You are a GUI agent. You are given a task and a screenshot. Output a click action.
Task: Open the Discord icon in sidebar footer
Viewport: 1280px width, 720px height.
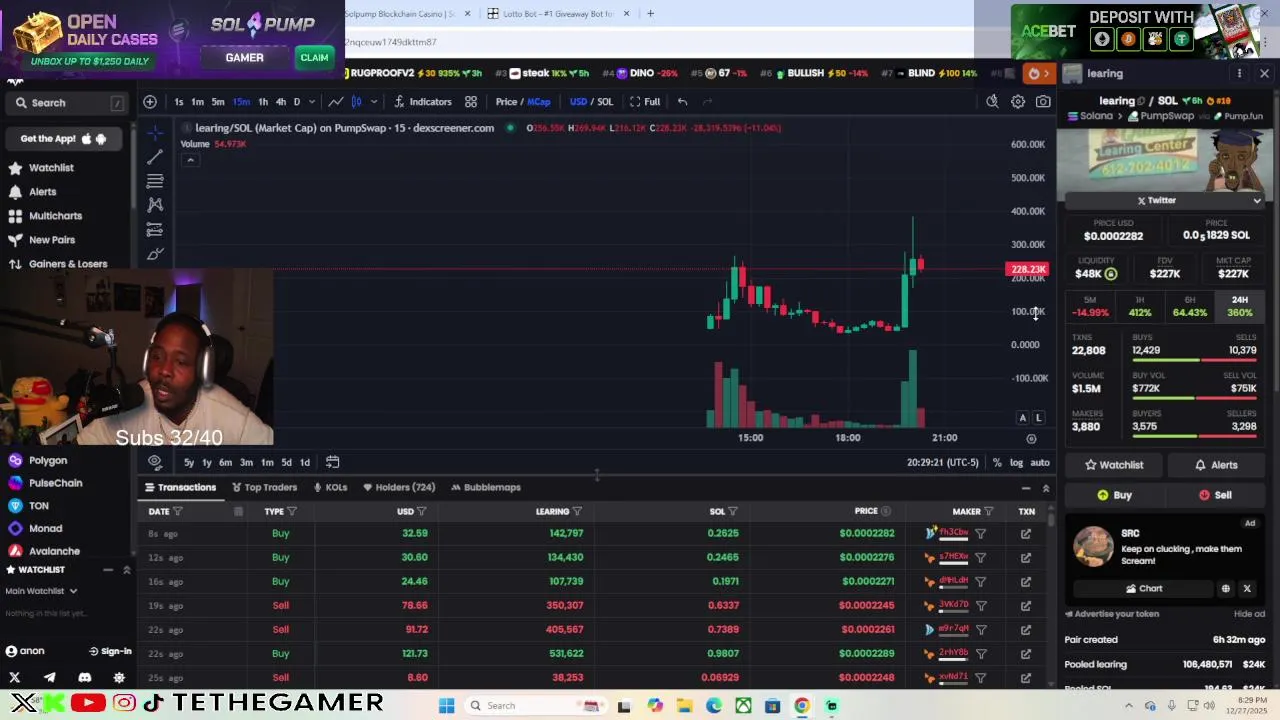tap(84, 678)
